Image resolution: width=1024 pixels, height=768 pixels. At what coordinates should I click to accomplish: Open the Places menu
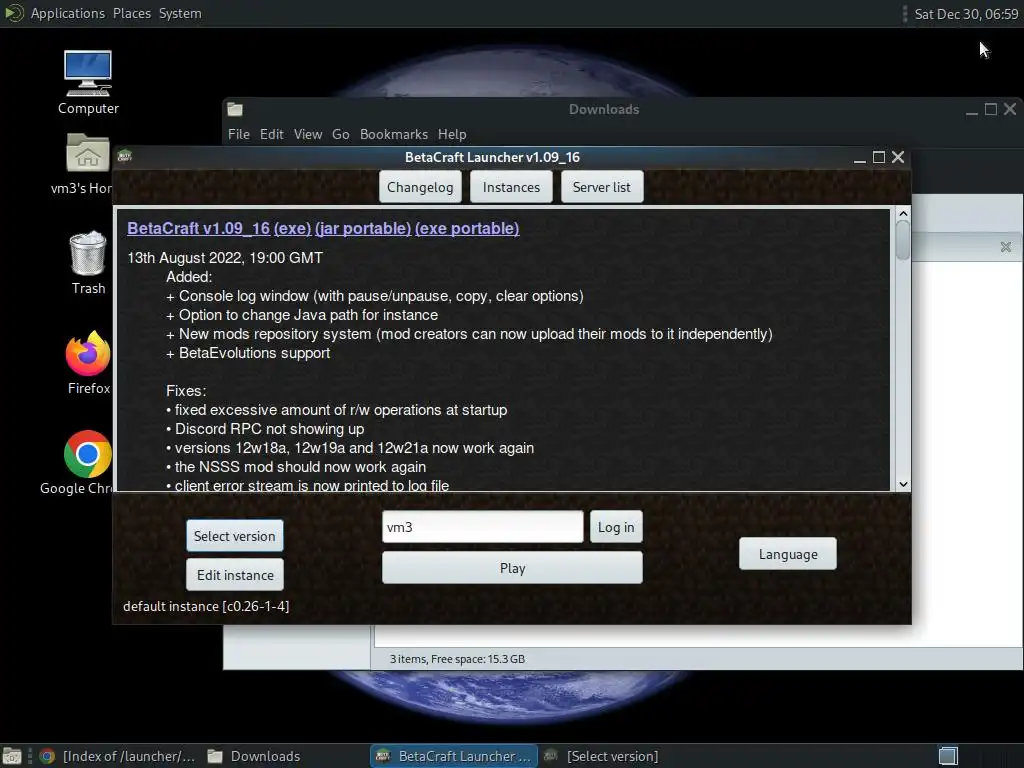(x=132, y=13)
